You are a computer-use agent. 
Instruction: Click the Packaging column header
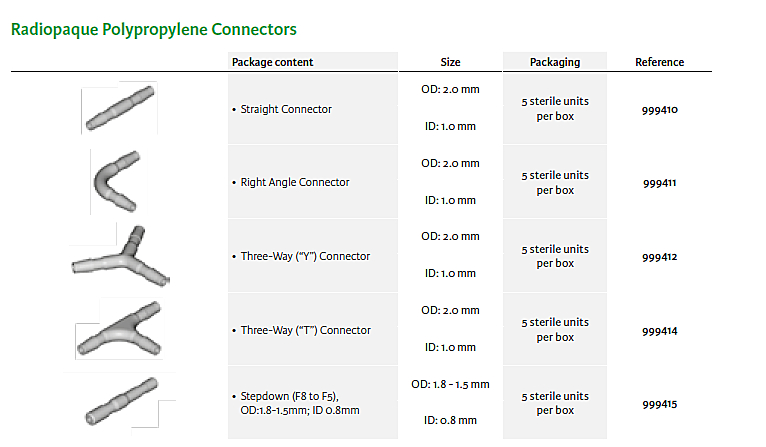tap(555, 62)
